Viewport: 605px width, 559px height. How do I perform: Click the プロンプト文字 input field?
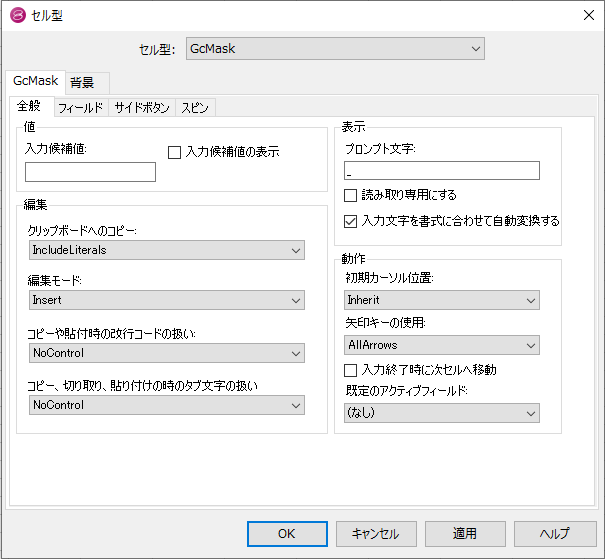pos(442,171)
